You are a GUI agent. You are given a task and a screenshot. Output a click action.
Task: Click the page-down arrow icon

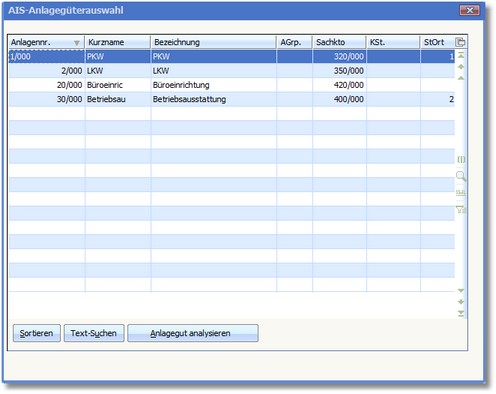[x=461, y=302]
